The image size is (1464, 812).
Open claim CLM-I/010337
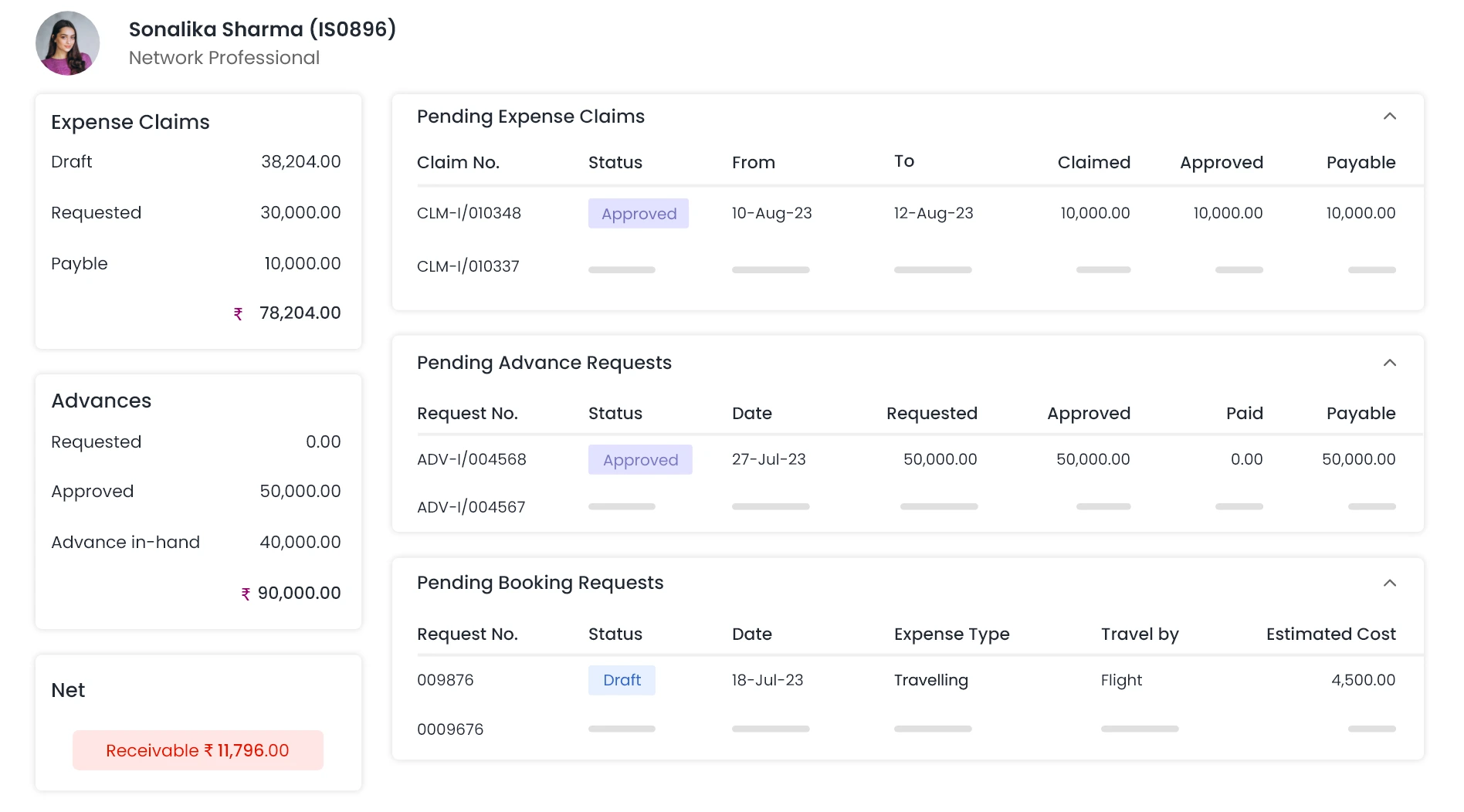[x=468, y=266]
